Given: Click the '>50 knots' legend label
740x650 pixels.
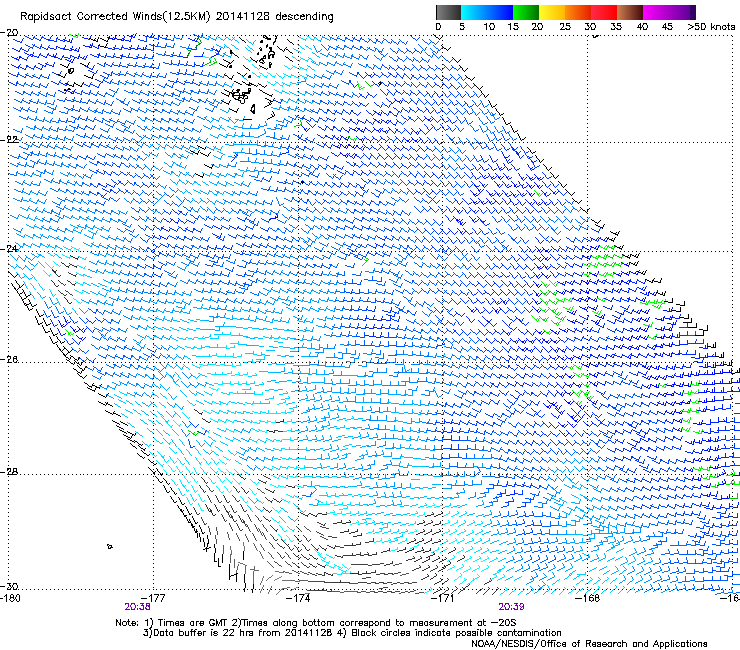Looking at the screenshot, I should click(x=711, y=27).
